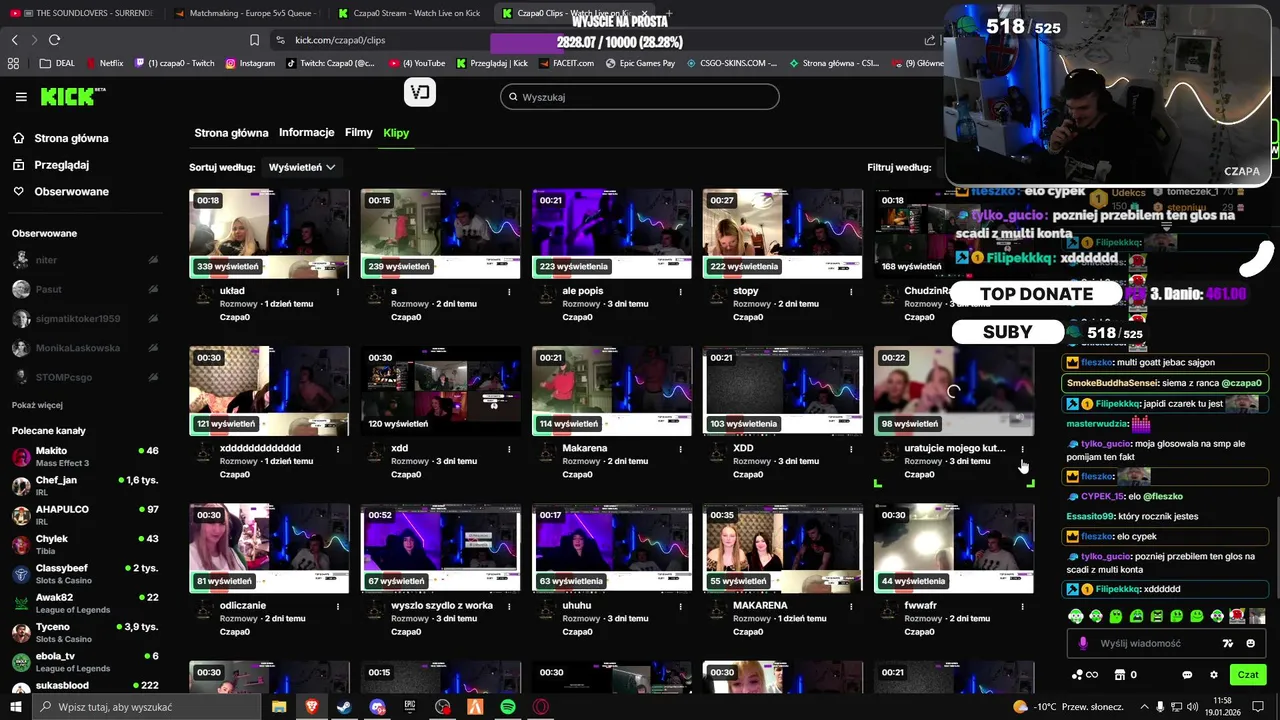The width and height of the screenshot is (1280, 720).
Task: Open the shop icon showing 0
Action: (1125, 675)
